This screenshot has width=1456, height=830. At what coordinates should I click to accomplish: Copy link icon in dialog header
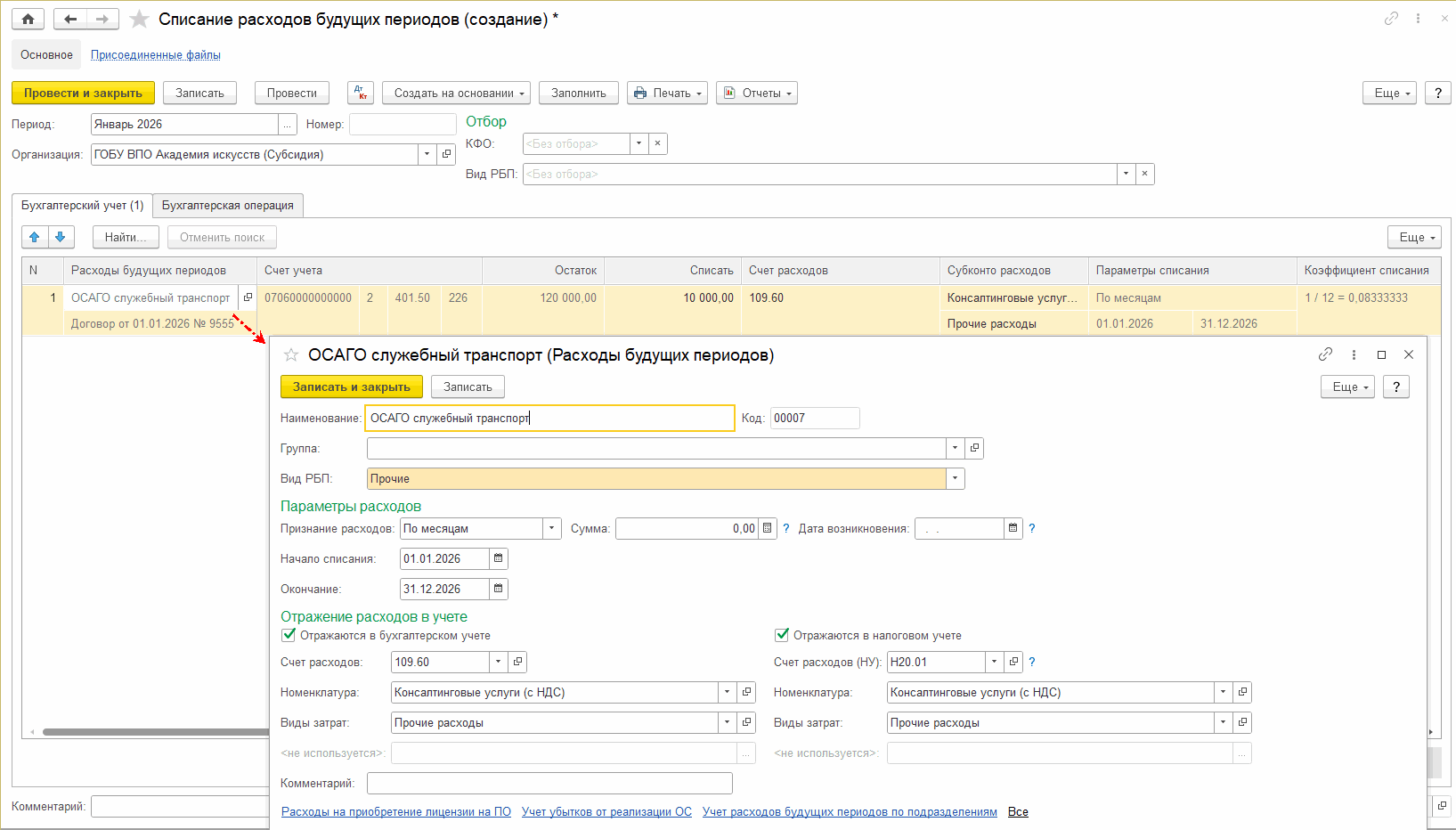pyautogui.click(x=1325, y=354)
